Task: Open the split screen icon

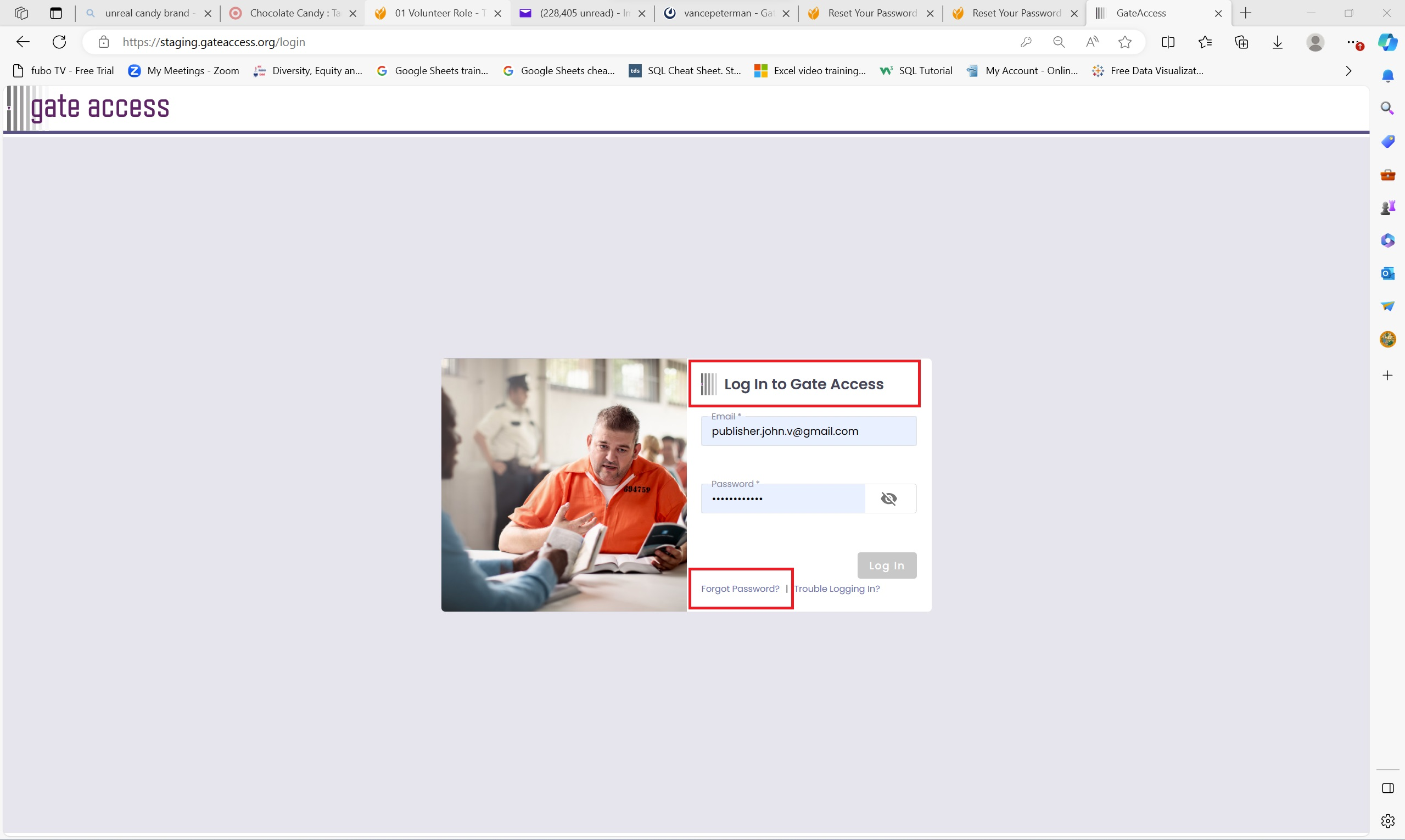Action: click(1168, 42)
